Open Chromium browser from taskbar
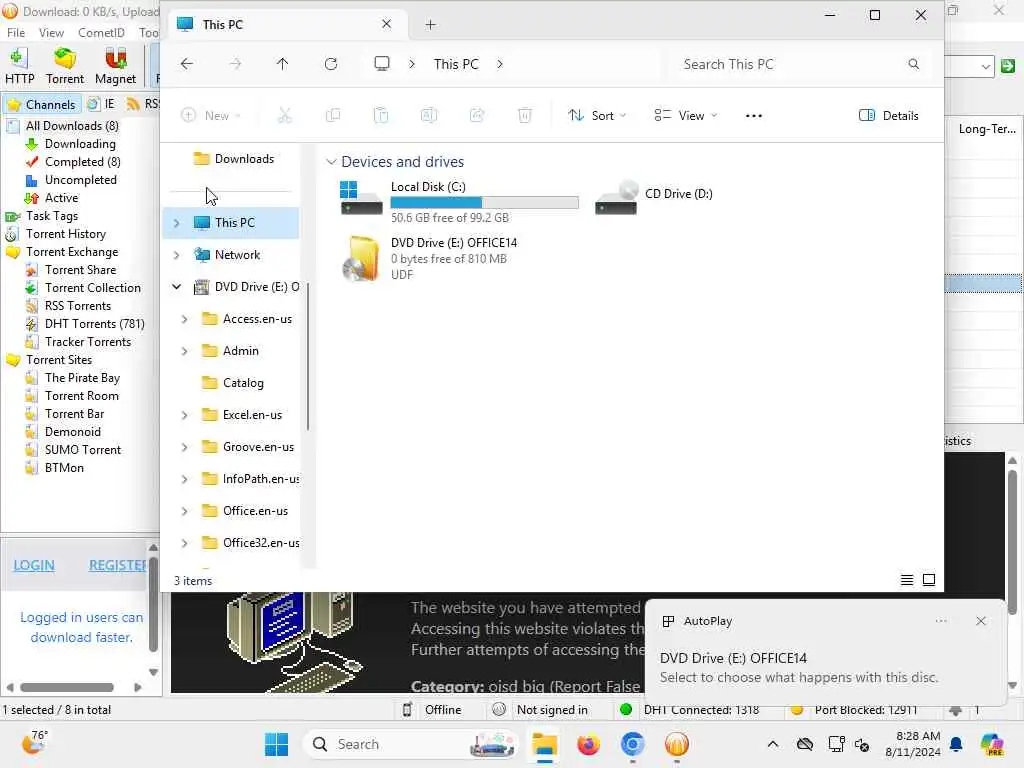 632,744
